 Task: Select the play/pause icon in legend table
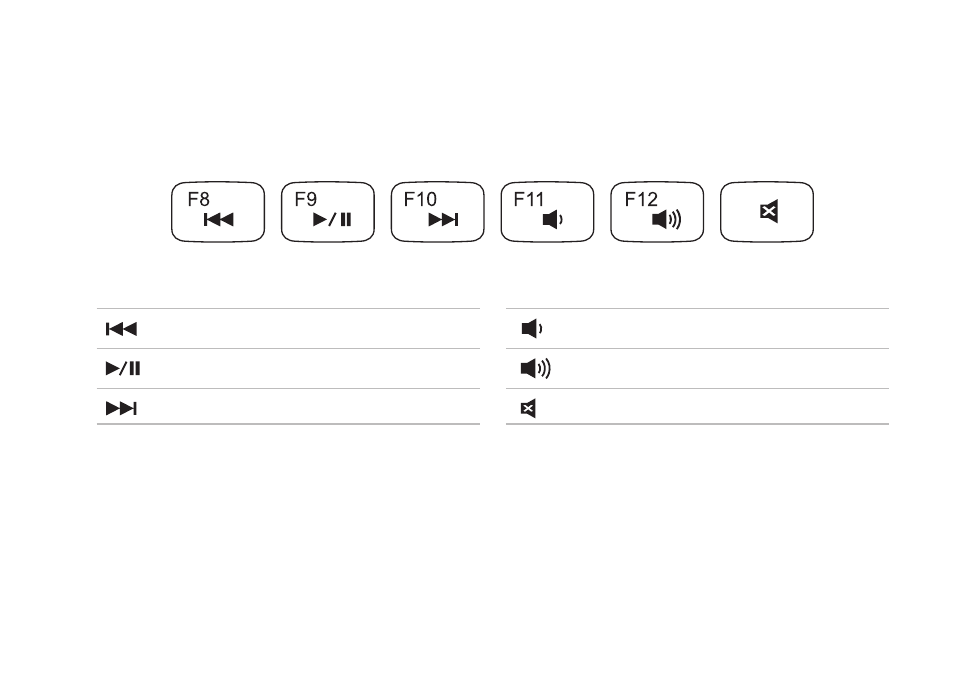[x=123, y=368]
